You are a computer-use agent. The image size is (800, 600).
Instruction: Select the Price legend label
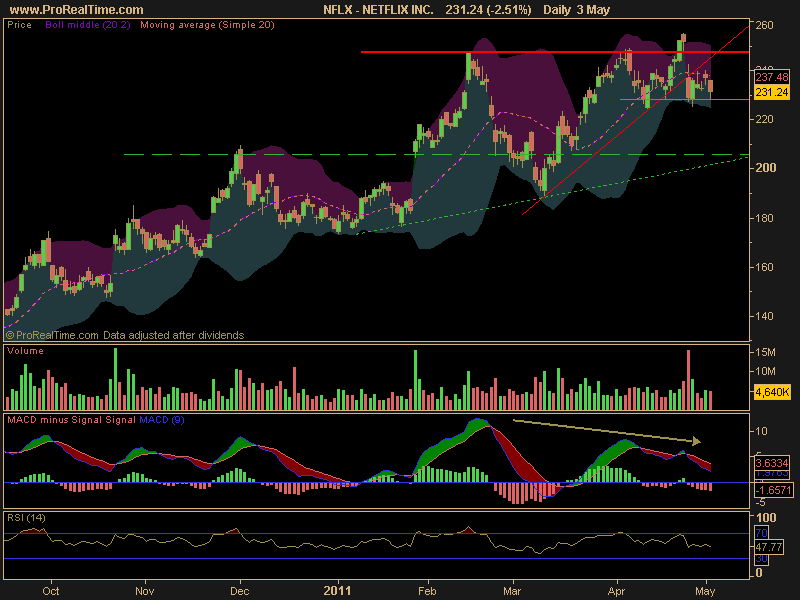coord(19,24)
